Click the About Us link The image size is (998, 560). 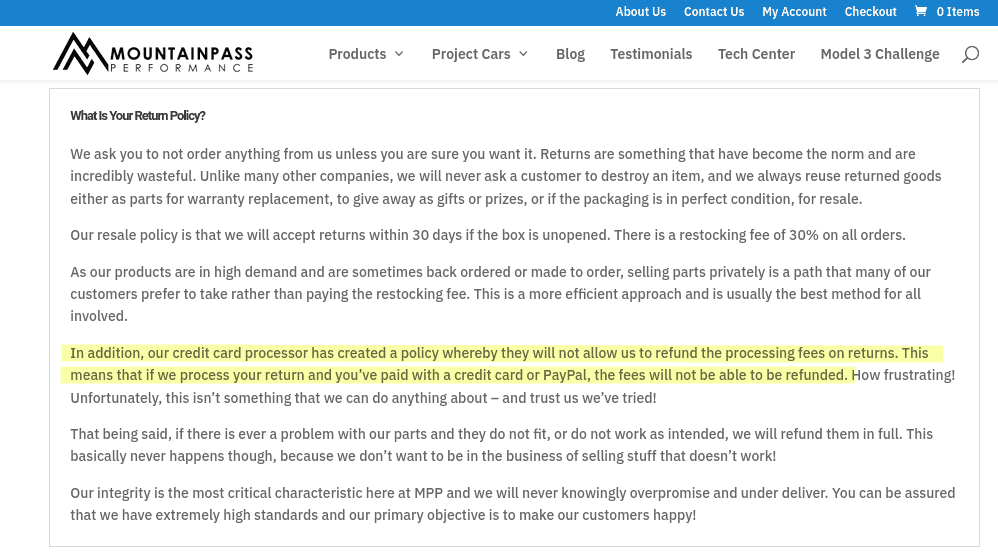pos(640,11)
